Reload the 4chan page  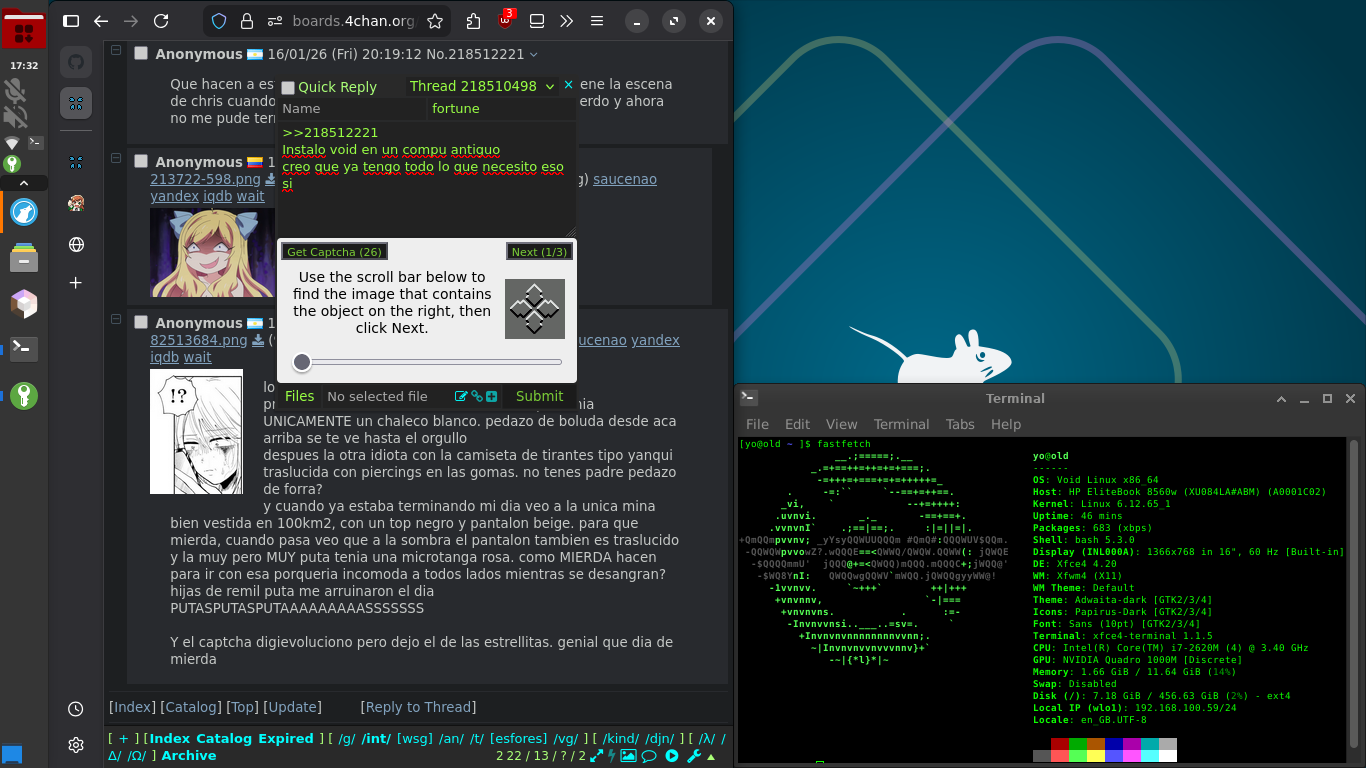161,21
